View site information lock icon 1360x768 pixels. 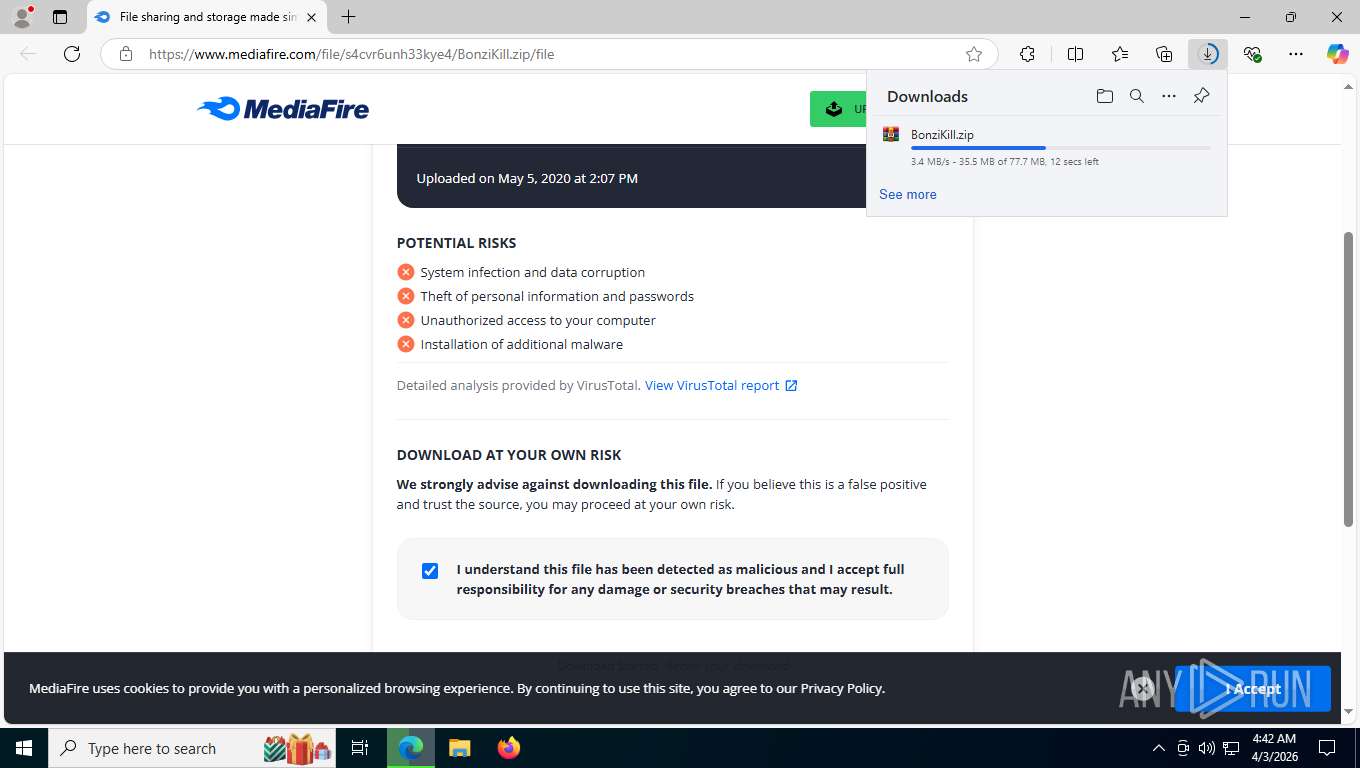[x=125, y=54]
